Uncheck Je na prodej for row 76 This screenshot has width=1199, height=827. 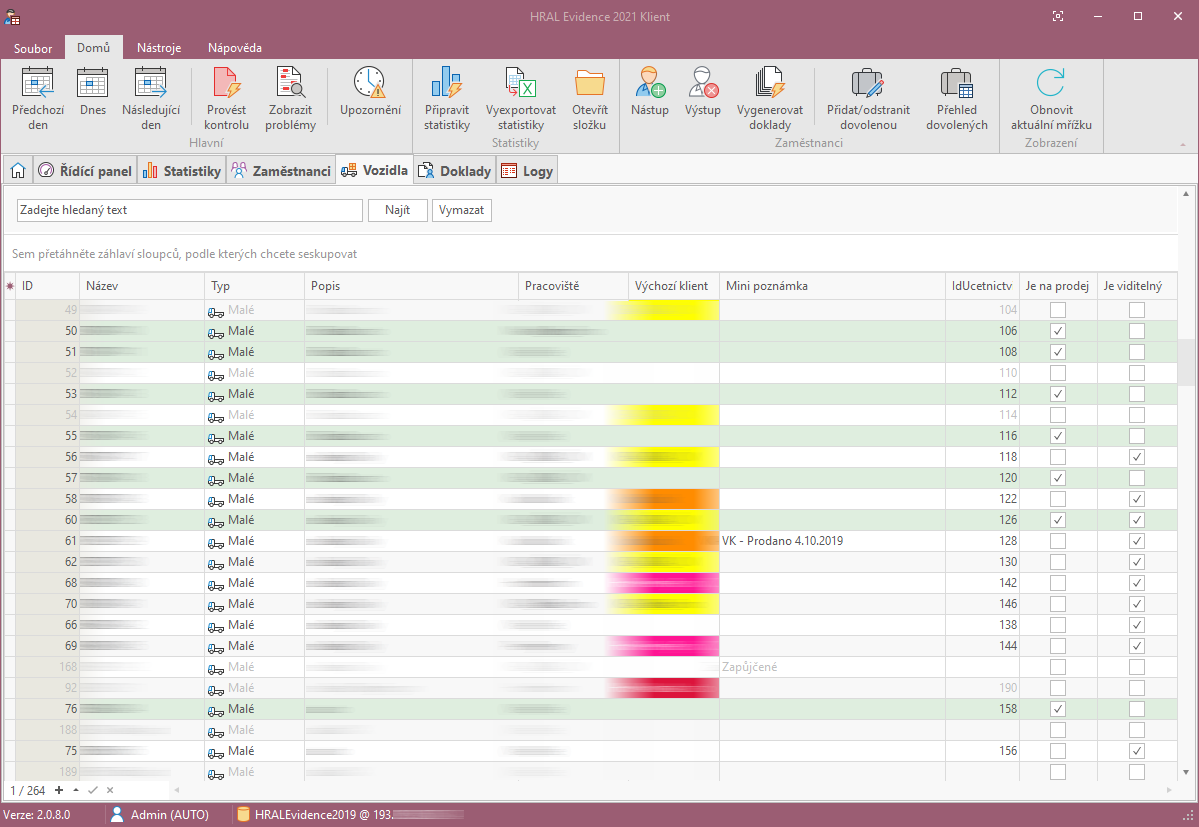pos(1058,709)
